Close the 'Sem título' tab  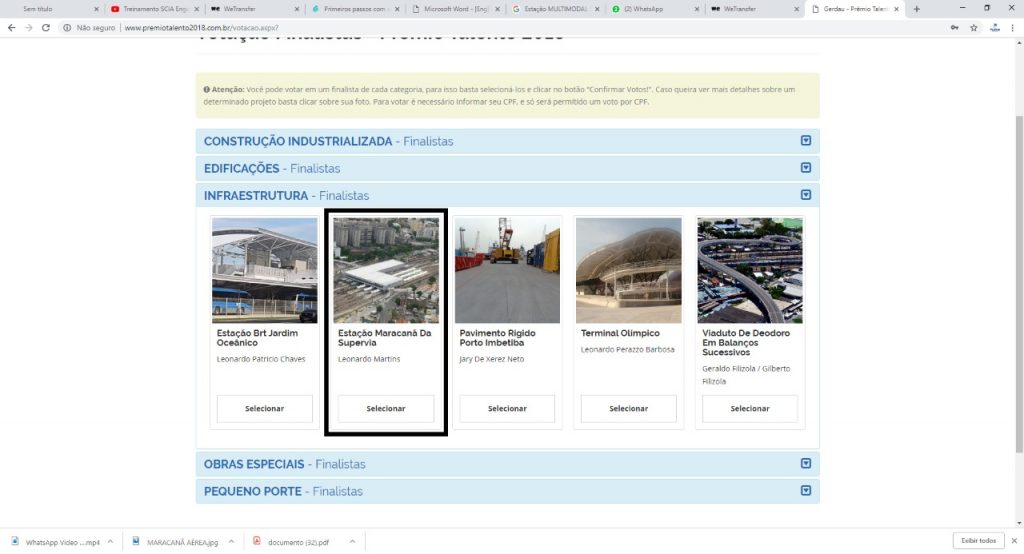pos(96,9)
